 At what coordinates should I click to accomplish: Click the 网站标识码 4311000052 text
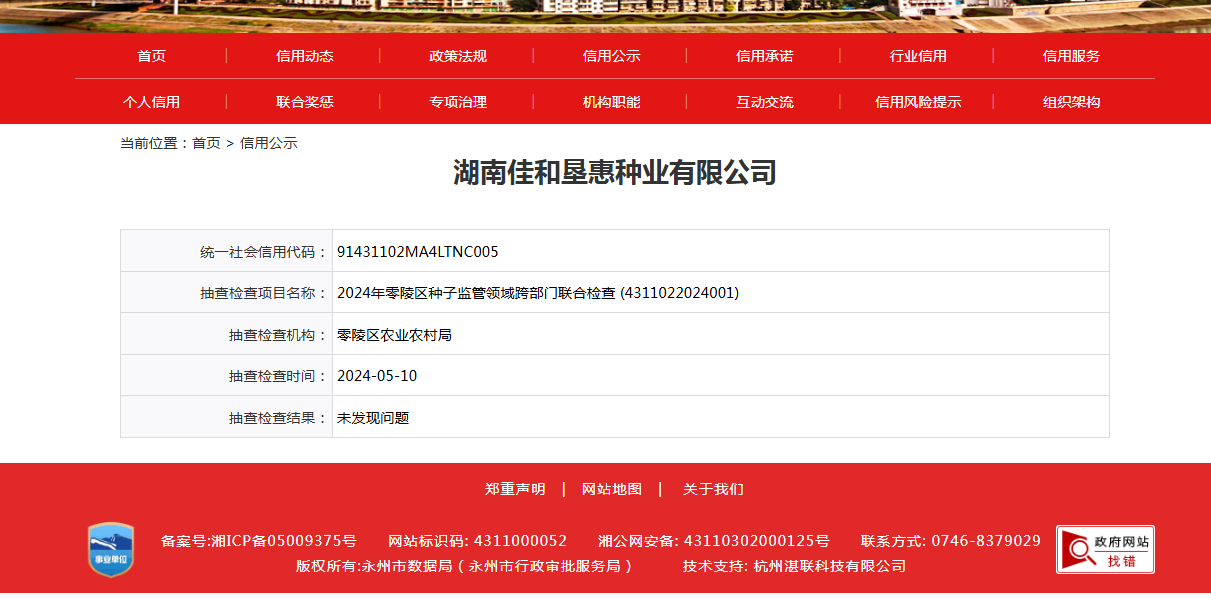(x=477, y=541)
